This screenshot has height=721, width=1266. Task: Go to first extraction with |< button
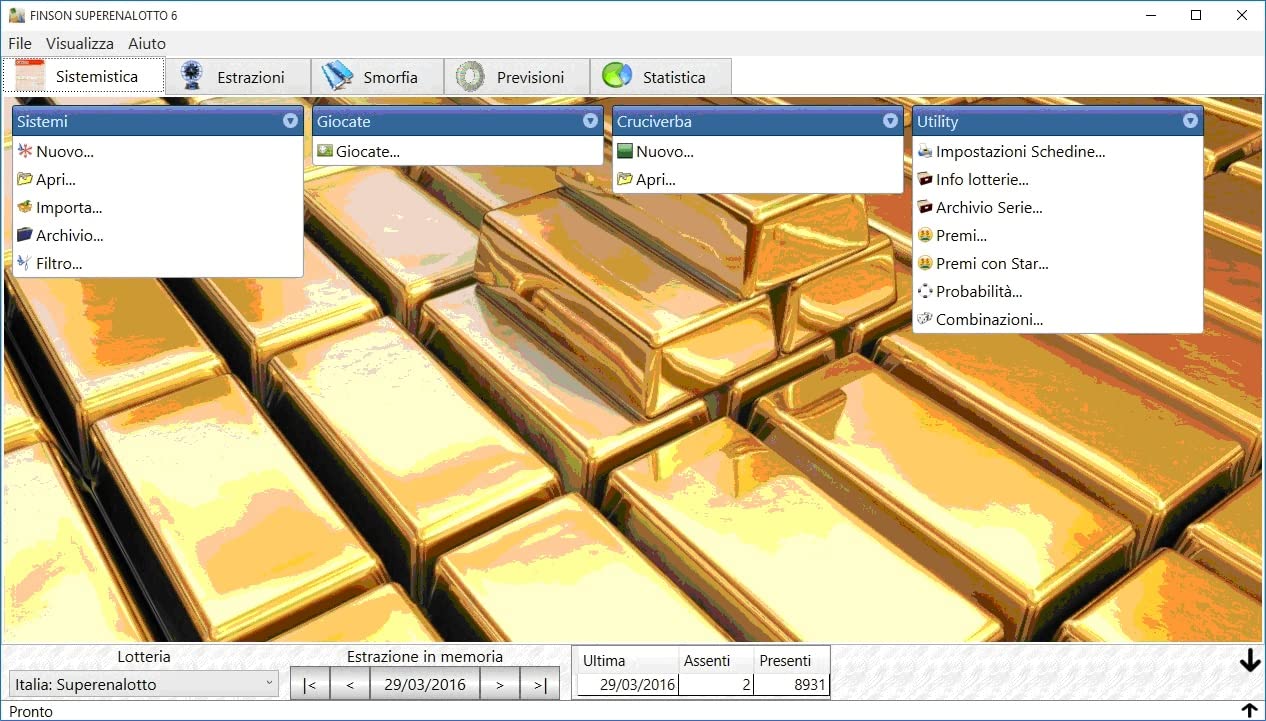pyautogui.click(x=310, y=684)
